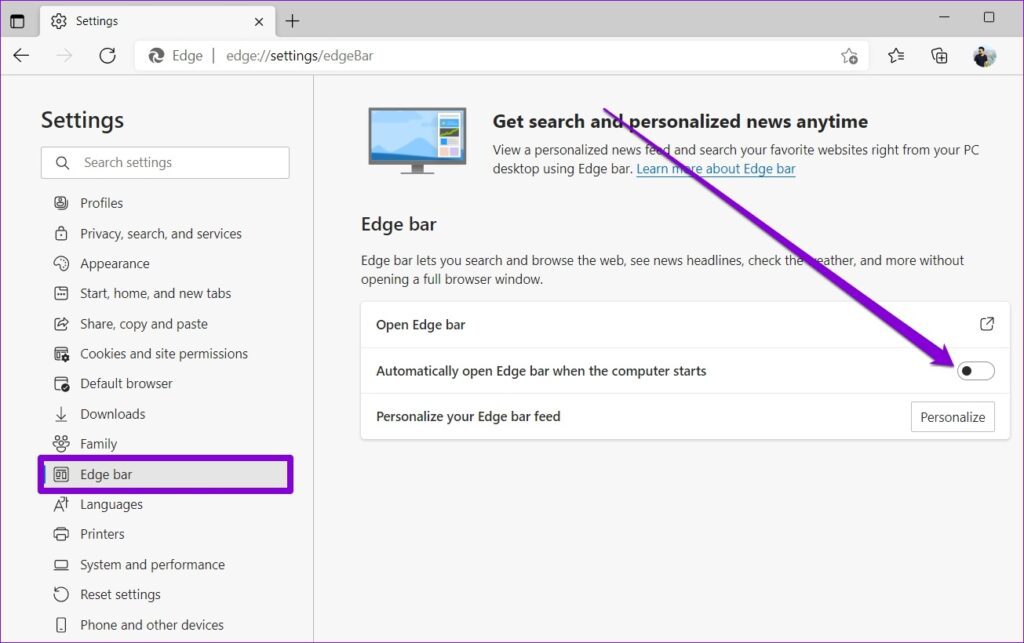The width and height of the screenshot is (1024, 643).
Task: Open Reset settings from the sidebar
Action: 121,594
